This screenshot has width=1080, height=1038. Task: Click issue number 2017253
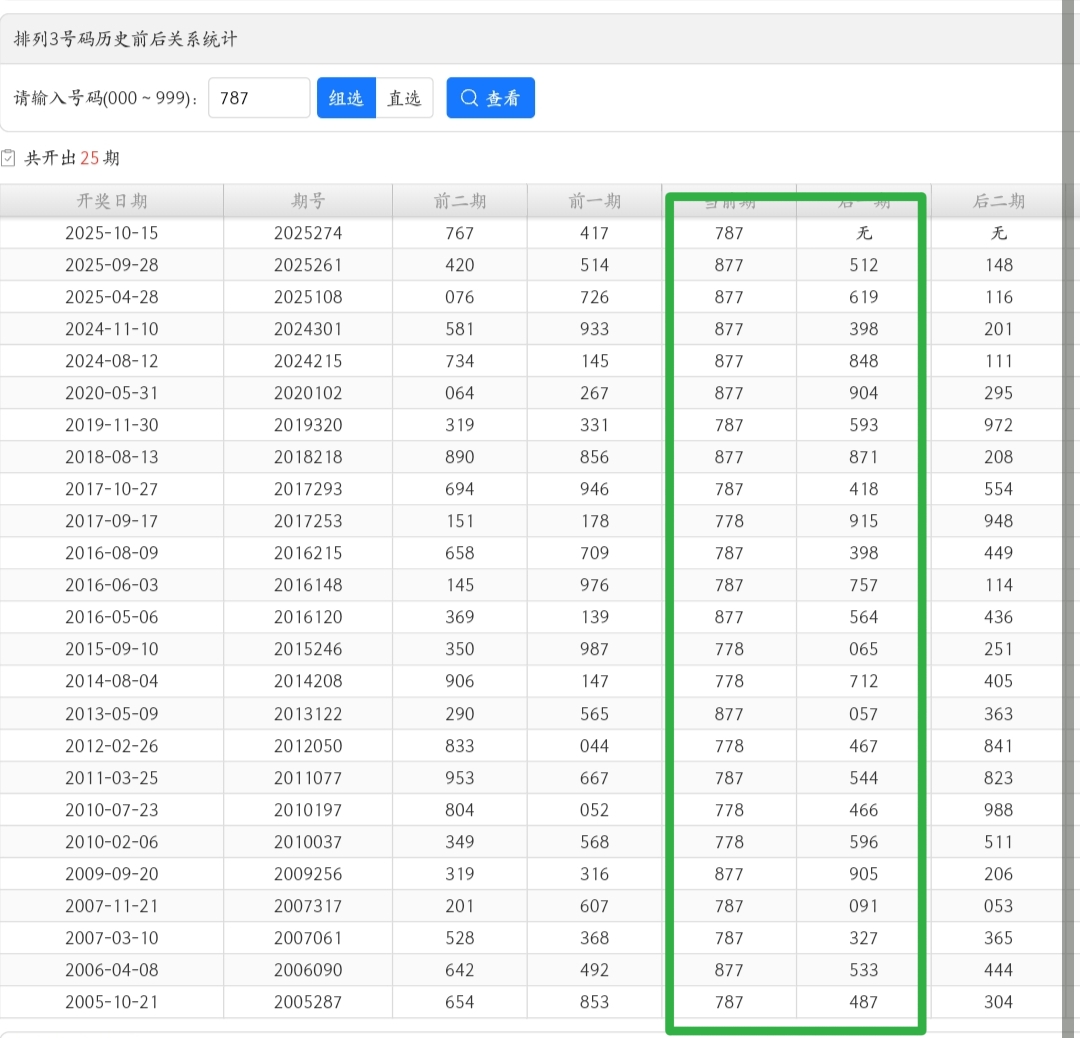click(308, 521)
